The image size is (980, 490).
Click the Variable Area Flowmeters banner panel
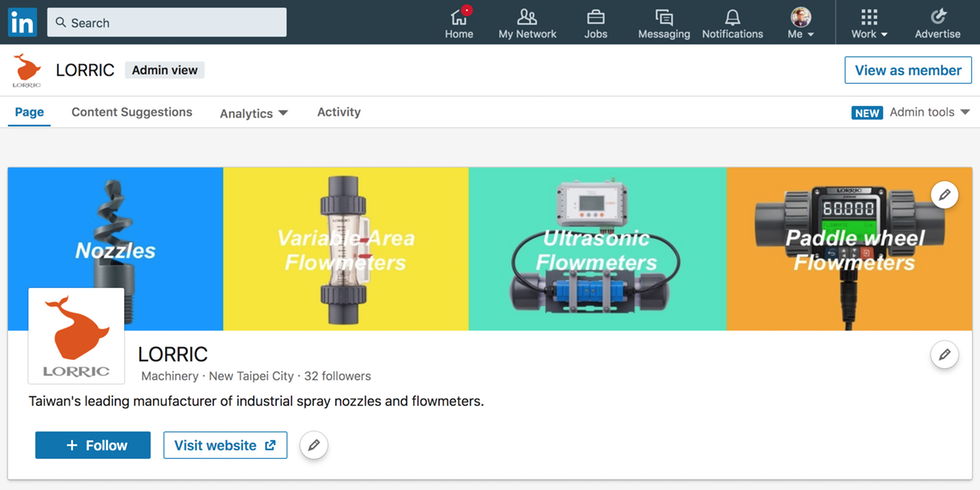346,249
